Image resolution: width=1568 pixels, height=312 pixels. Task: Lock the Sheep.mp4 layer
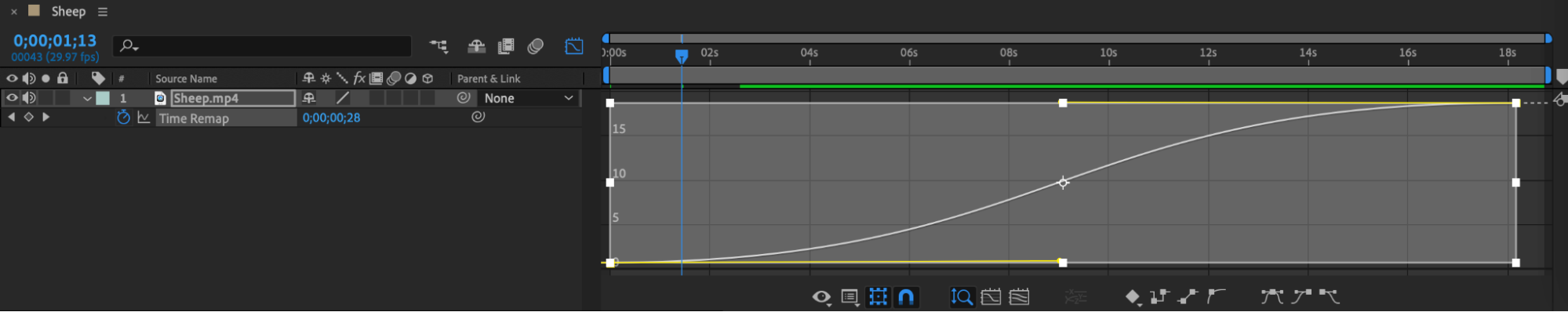coord(63,98)
